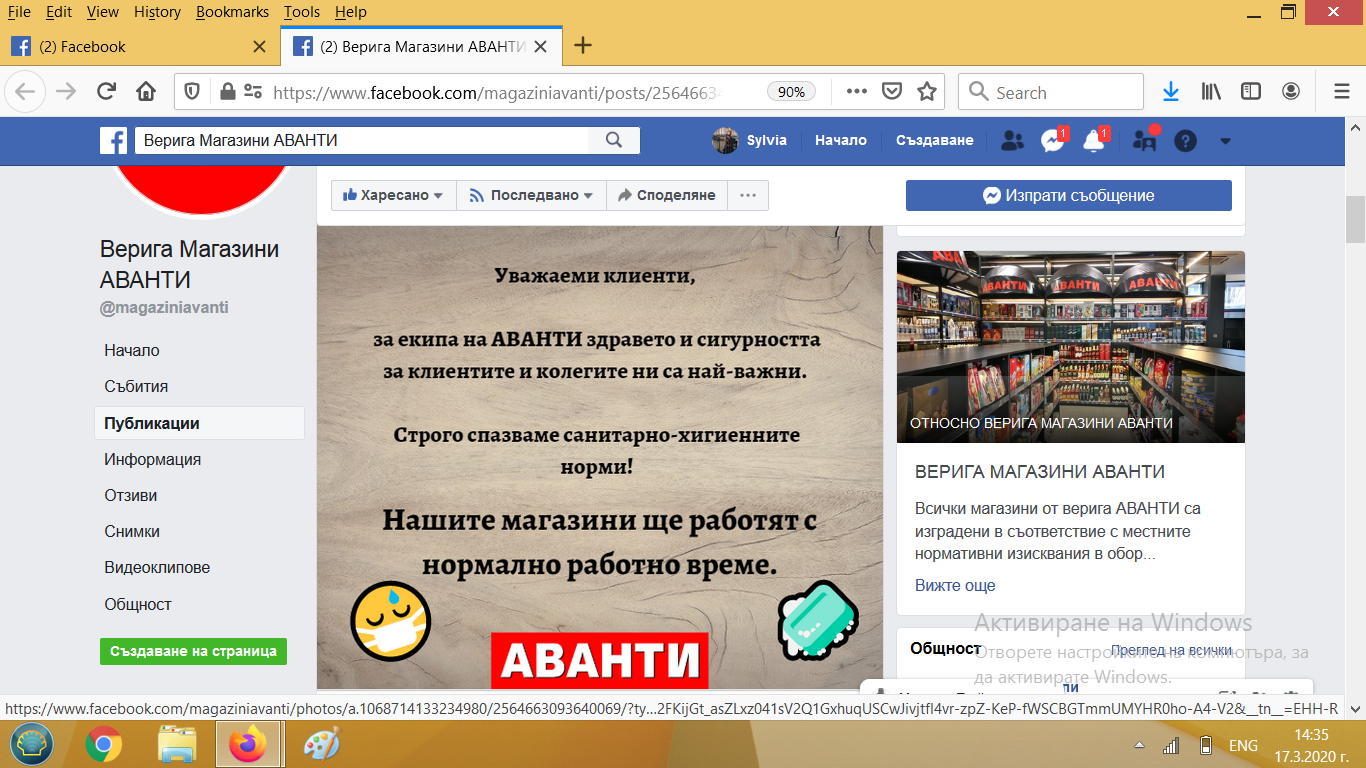The height and width of the screenshot is (768, 1366).
Task: Open Firefox hamburger menu
Action: click(1342, 92)
